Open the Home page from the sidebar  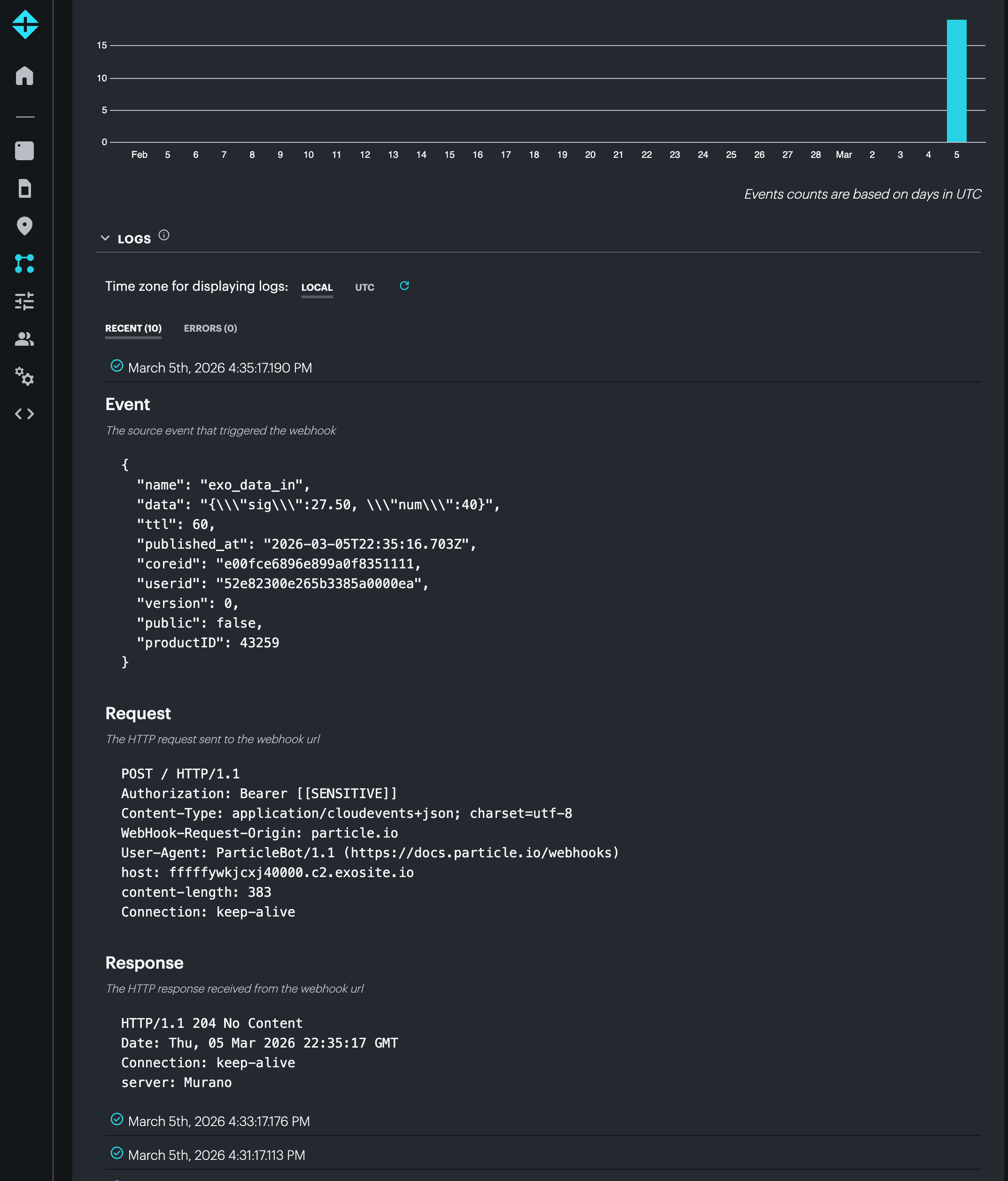click(24, 76)
